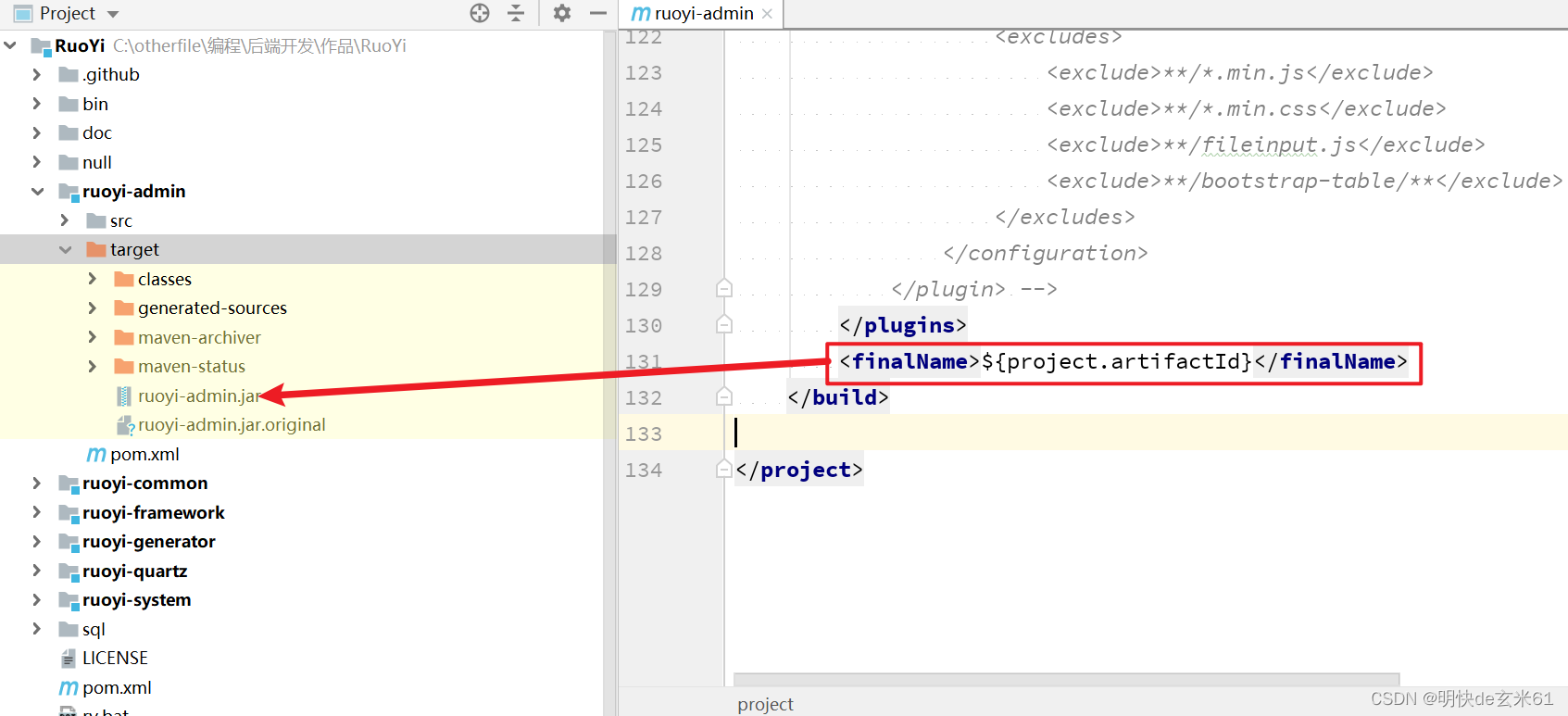Viewport: 1568px width, 716px height.
Task: Click the doc folder icon
Action: pyautogui.click(x=69, y=132)
